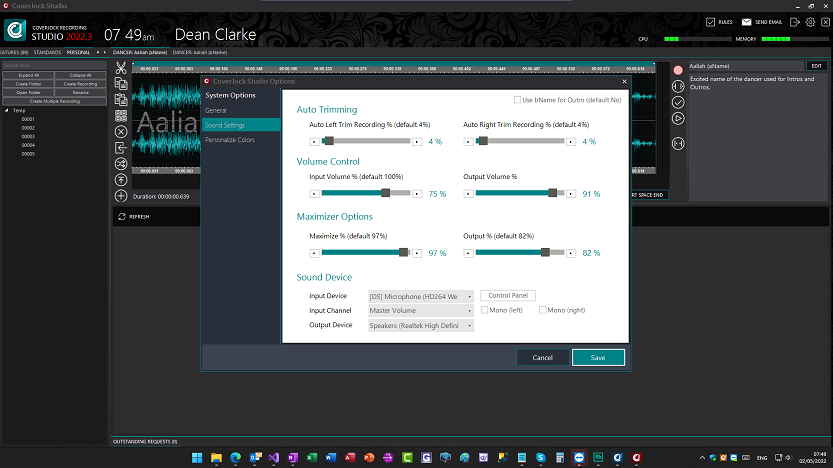
Task: Open the Output Device dropdown
Action: pyautogui.click(x=420, y=325)
